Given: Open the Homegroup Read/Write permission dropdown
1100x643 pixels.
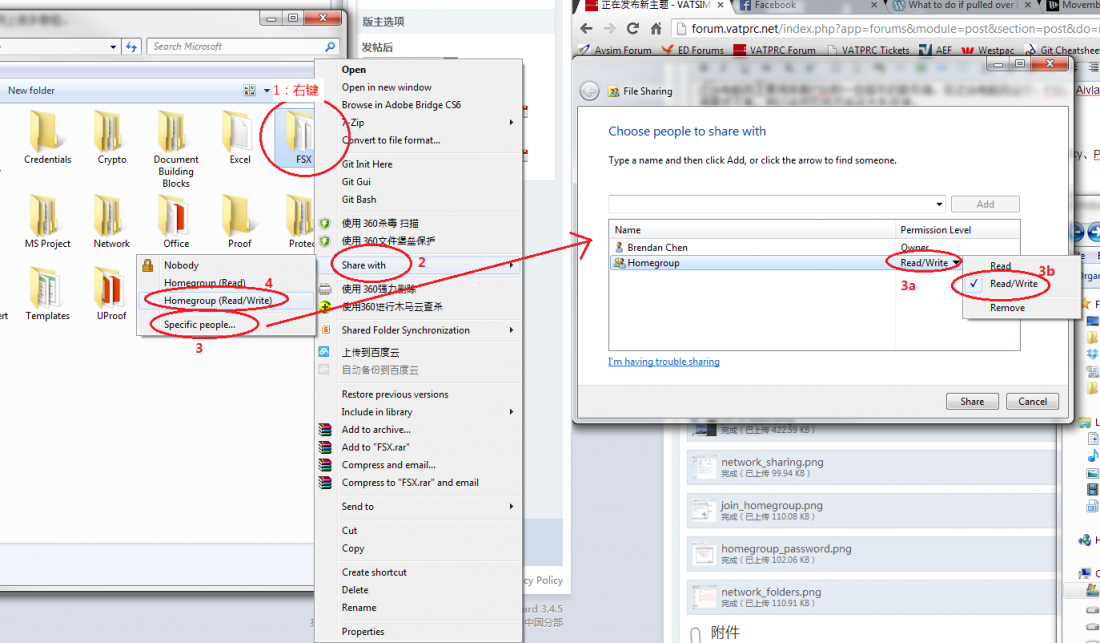Looking at the screenshot, I should click(x=930, y=263).
